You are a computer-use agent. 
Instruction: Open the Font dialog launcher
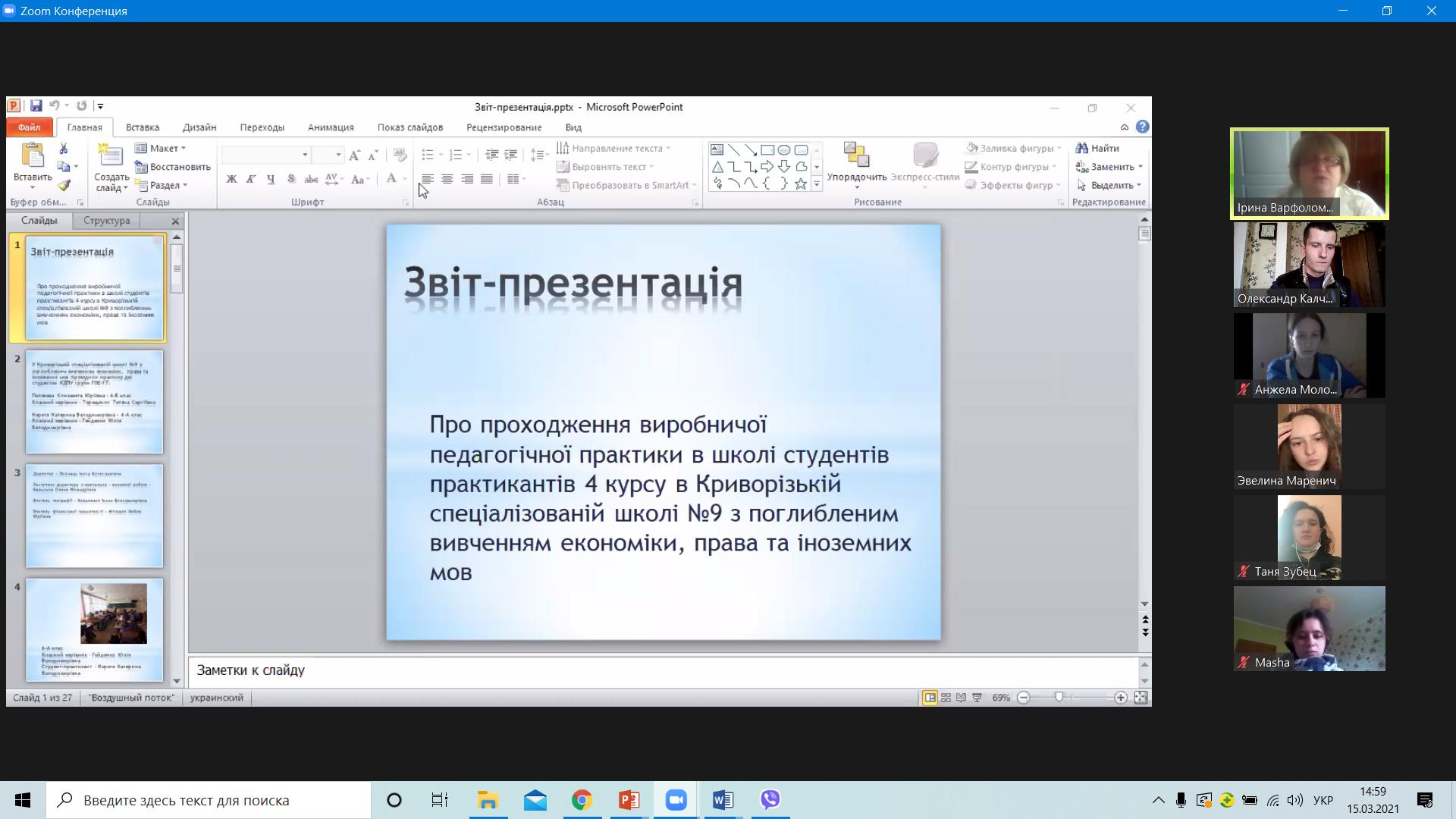click(406, 202)
